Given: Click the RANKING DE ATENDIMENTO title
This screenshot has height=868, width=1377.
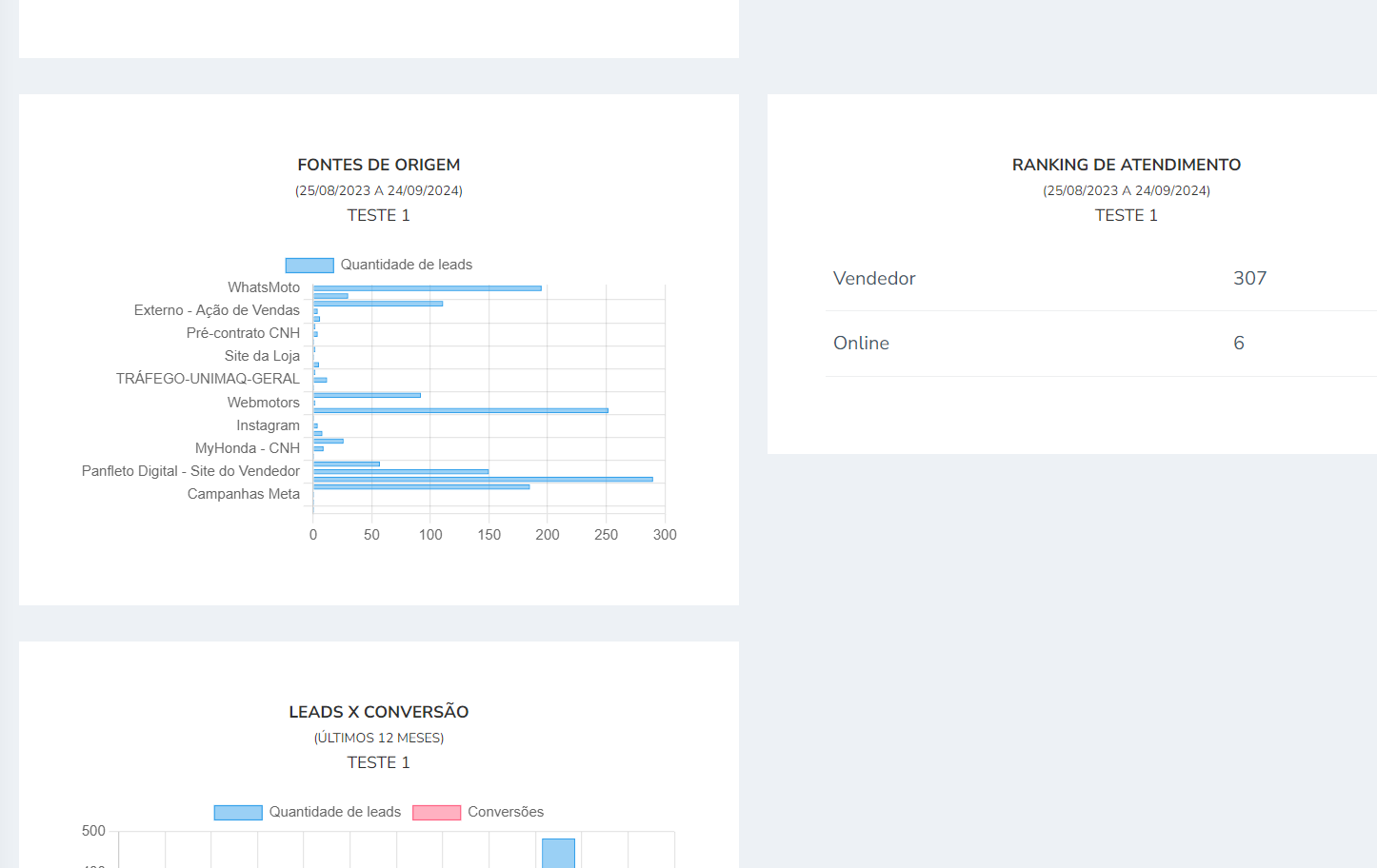Looking at the screenshot, I should coord(1127,165).
